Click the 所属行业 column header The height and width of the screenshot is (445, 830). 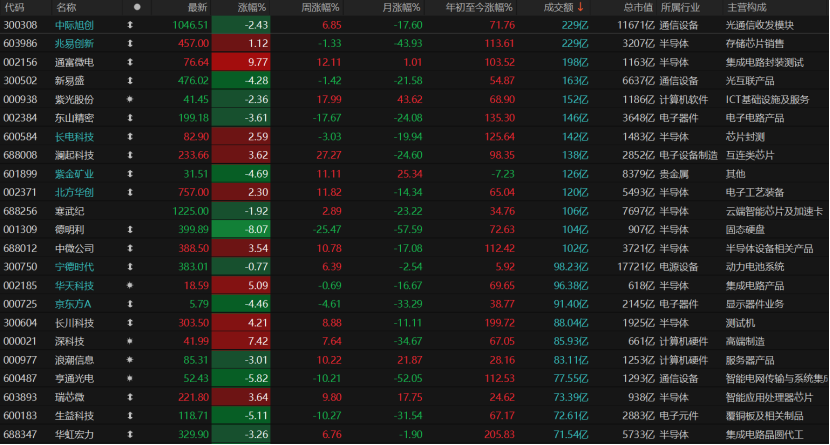point(680,7)
